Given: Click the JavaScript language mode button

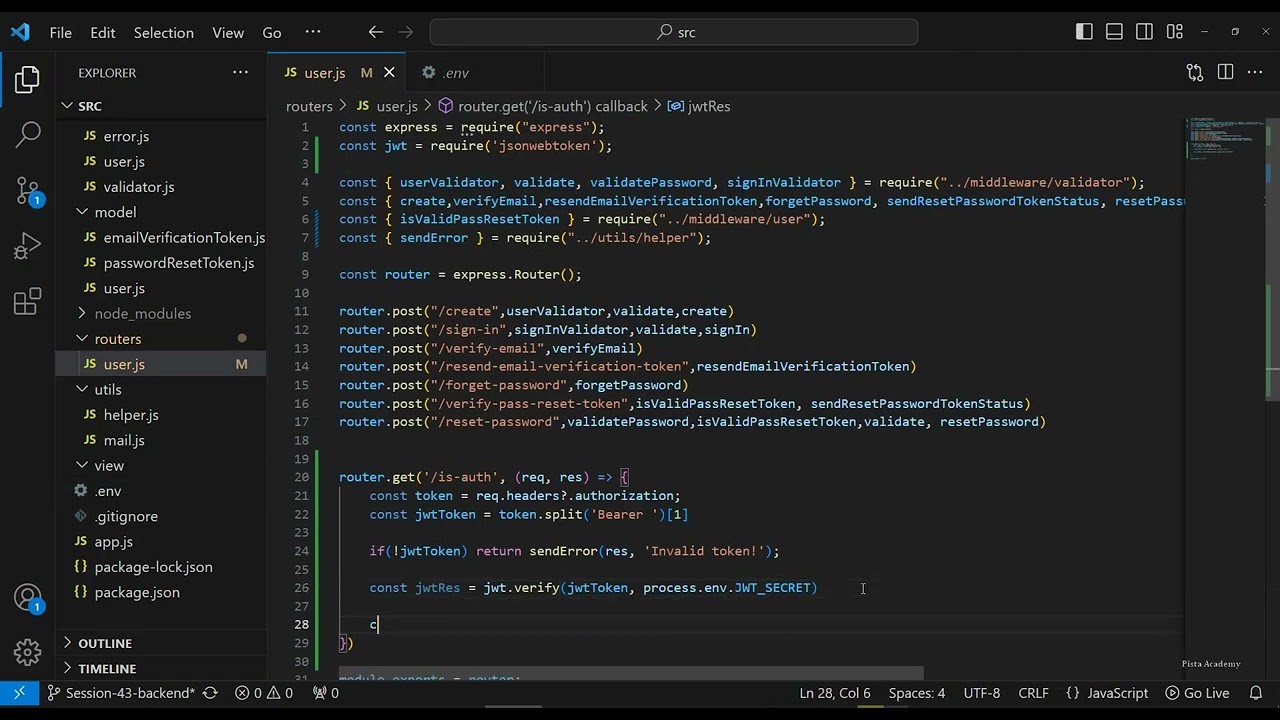Looking at the screenshot, I should point(1107,693).
